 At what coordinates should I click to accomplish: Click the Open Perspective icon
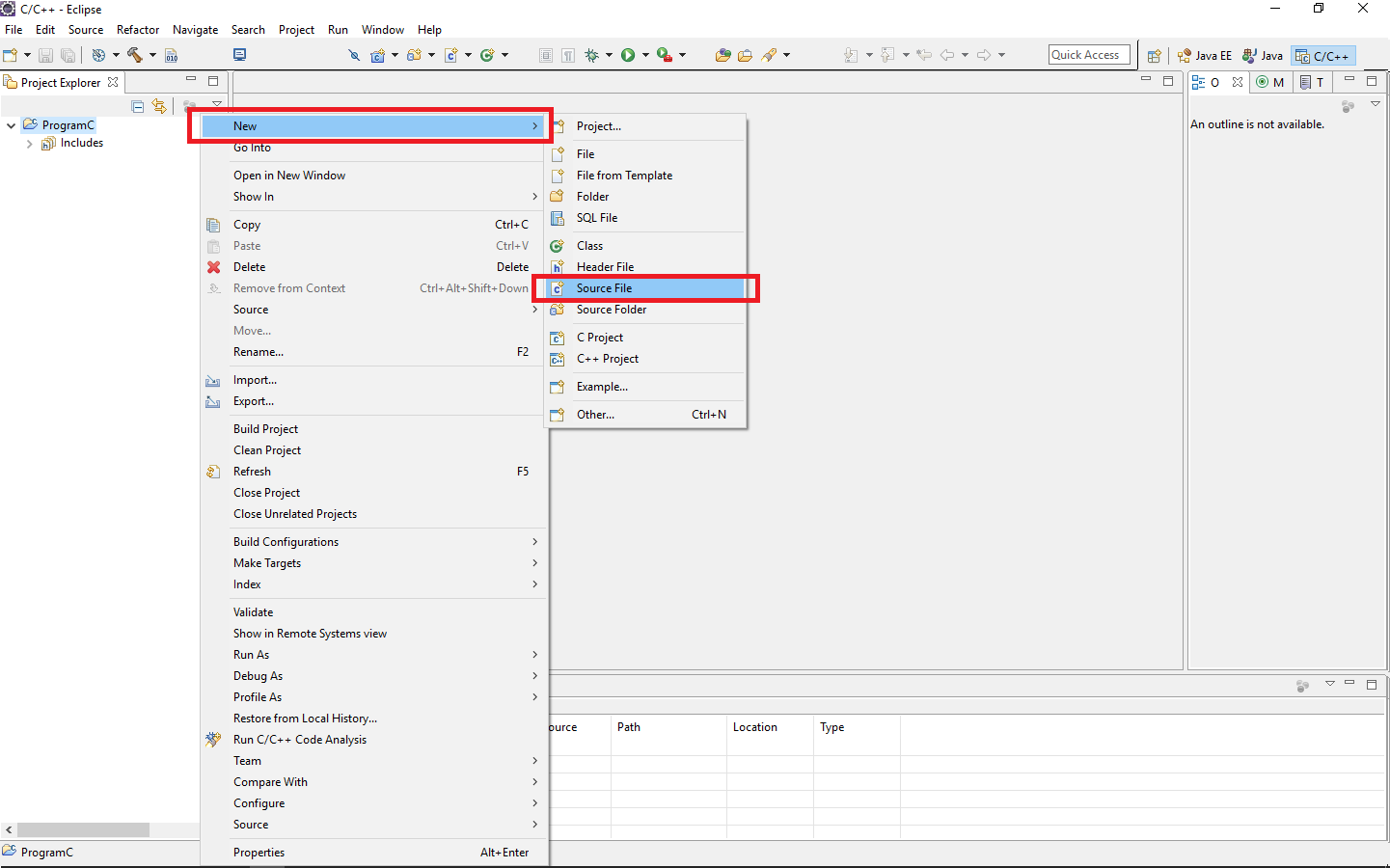tap(1154, 56)
